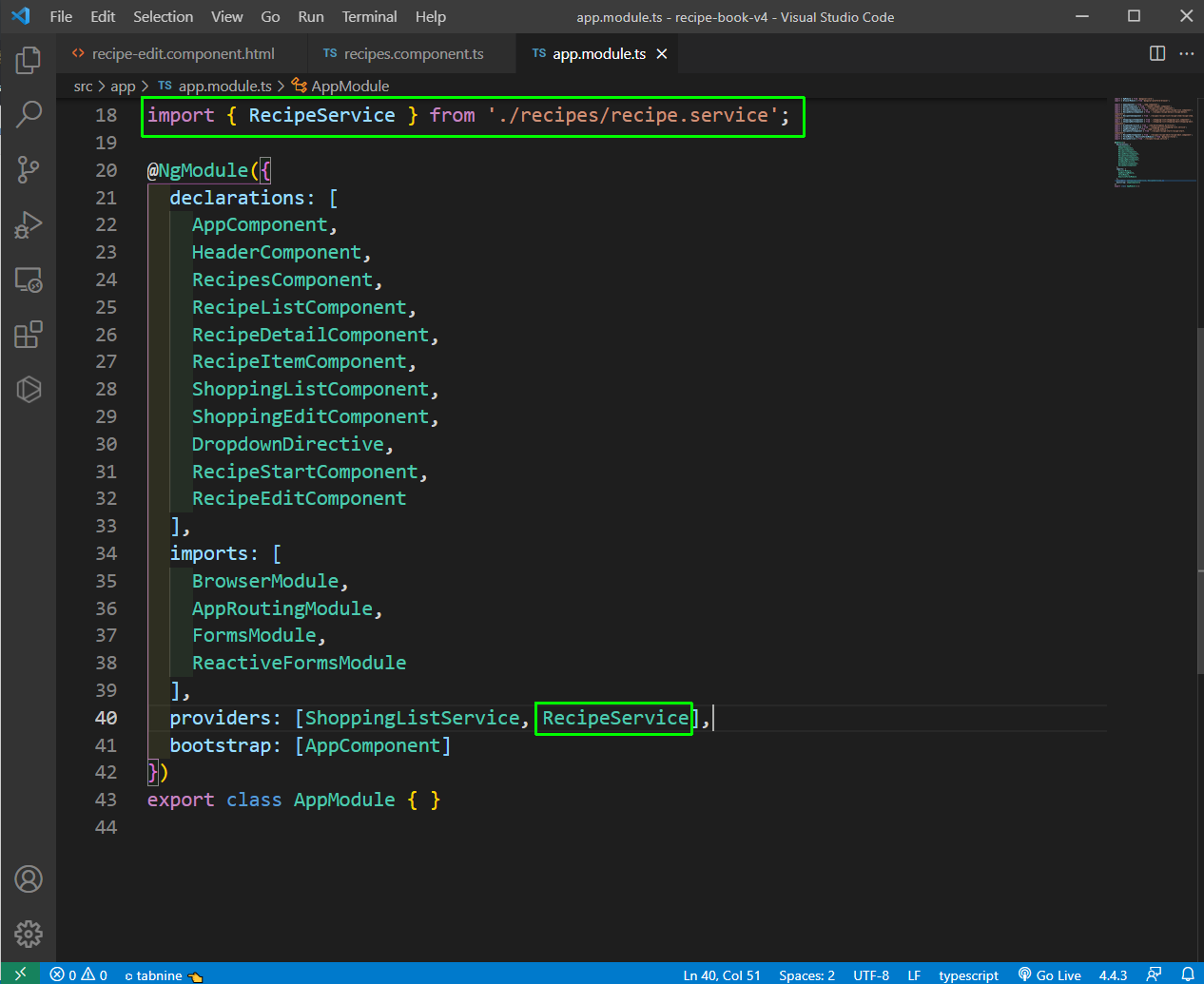This screenshot has height=984, width=1204.
Task: Expand the app breadcrumb folder
Action: coord(123,87)
